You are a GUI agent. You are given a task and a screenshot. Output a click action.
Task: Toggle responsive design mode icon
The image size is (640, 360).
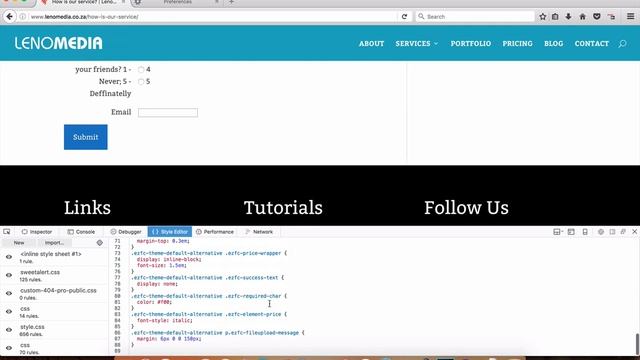[x=585, y=232]
